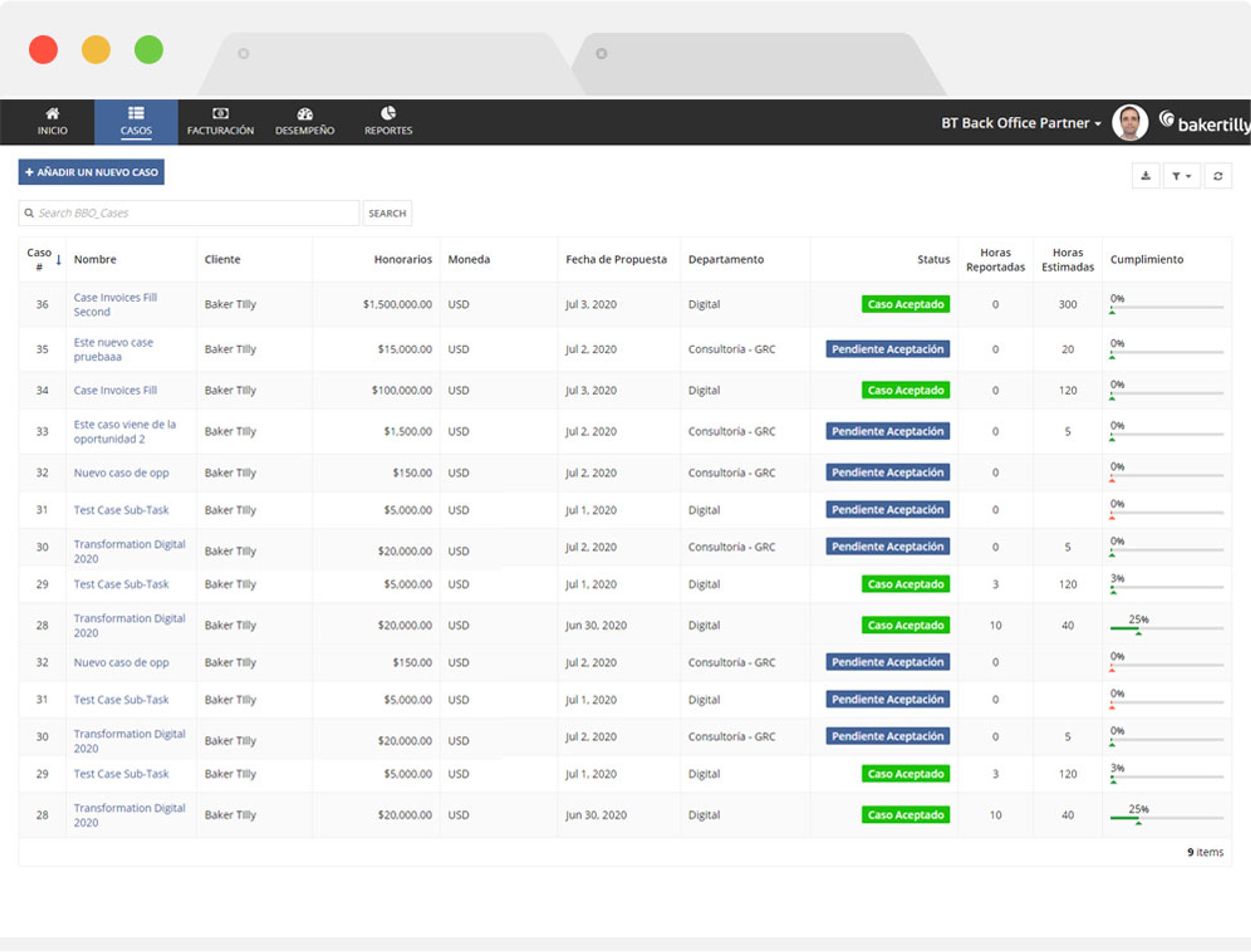Click Horas Reportadas column header
The width and height of the screenshot is (1251, 952).
click(x=996, y=260)
